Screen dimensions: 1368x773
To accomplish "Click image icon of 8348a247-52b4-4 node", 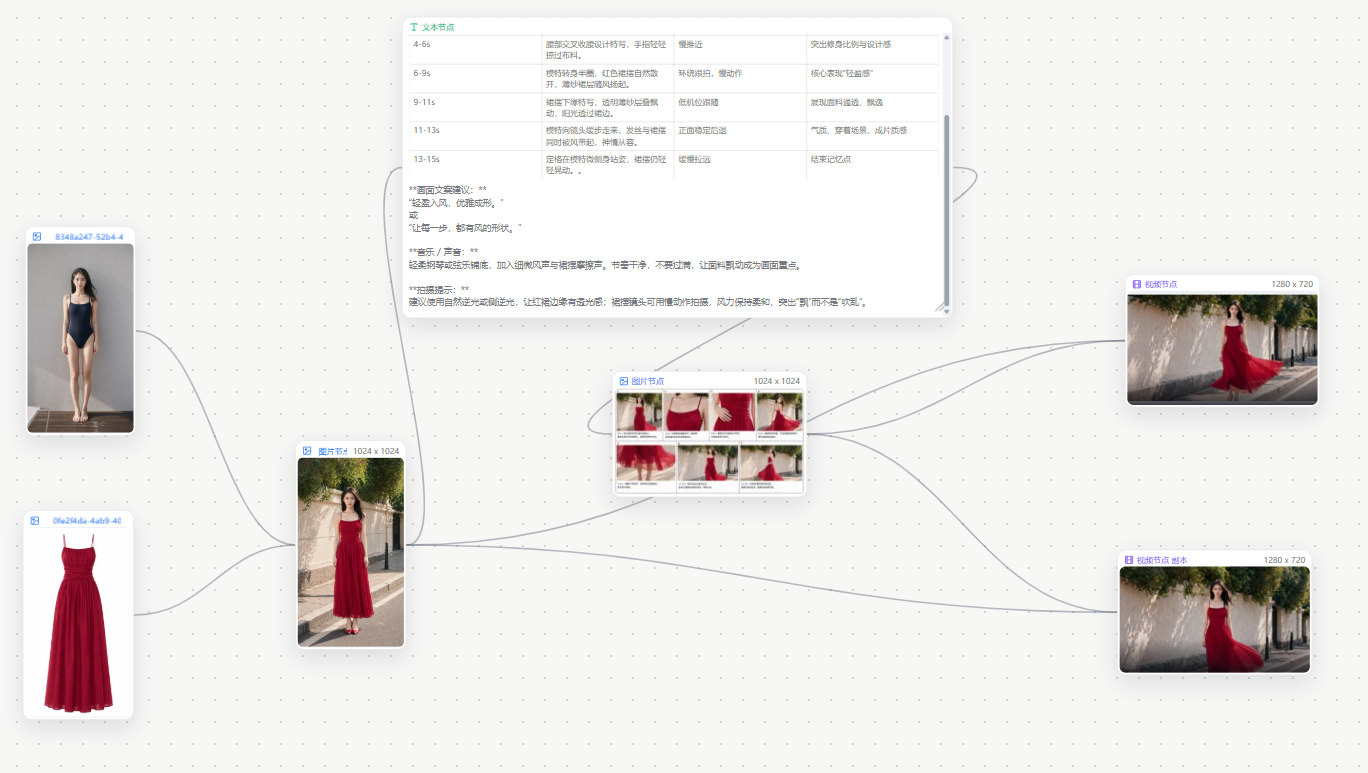I will pyautogui.click(x=36, y=237).
